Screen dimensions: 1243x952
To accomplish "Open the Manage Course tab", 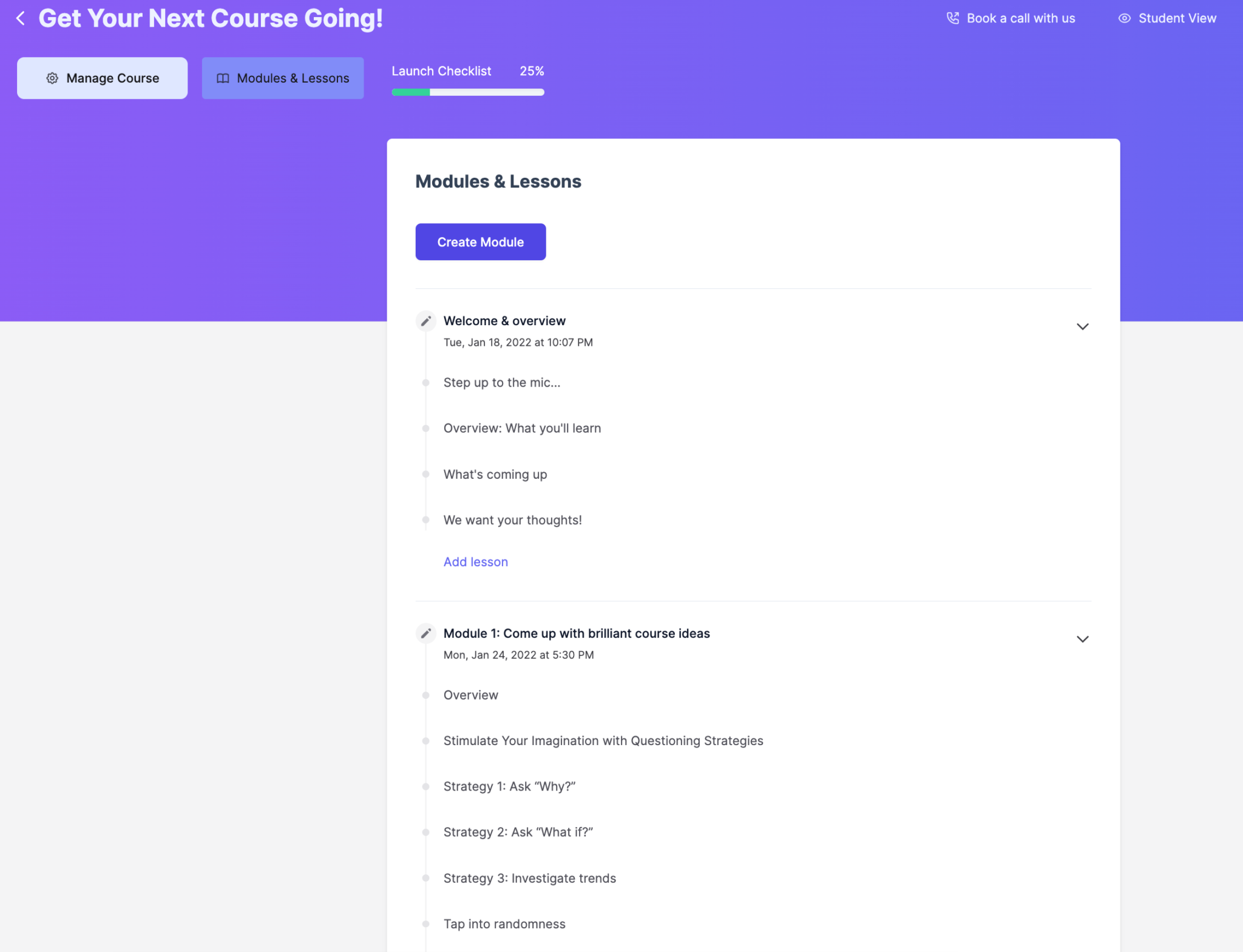I will pyautogui.click(x=102, y=78).
